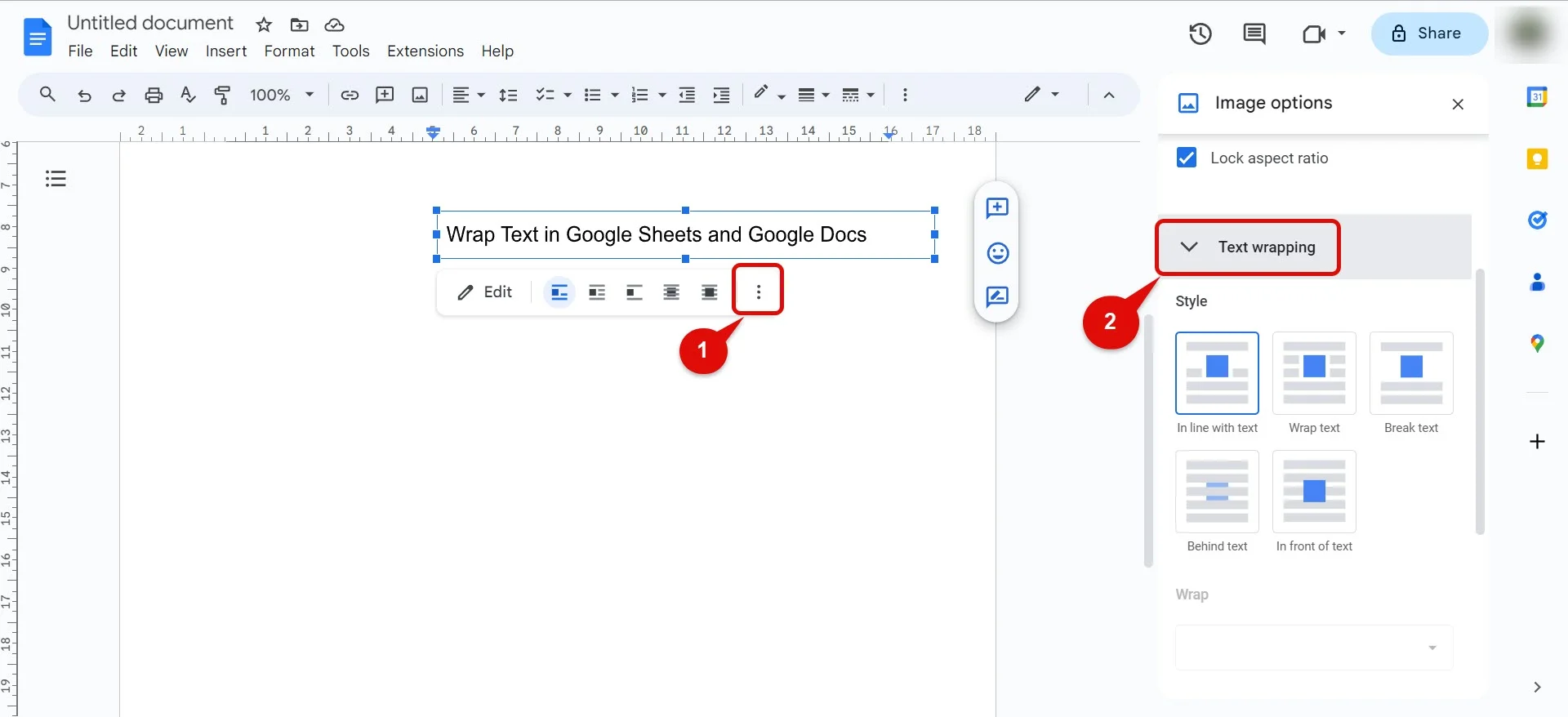Screen dimensions: 1568x717
Task: Open numbered list dropdown arrow
Action: click(x=662, y=95)
